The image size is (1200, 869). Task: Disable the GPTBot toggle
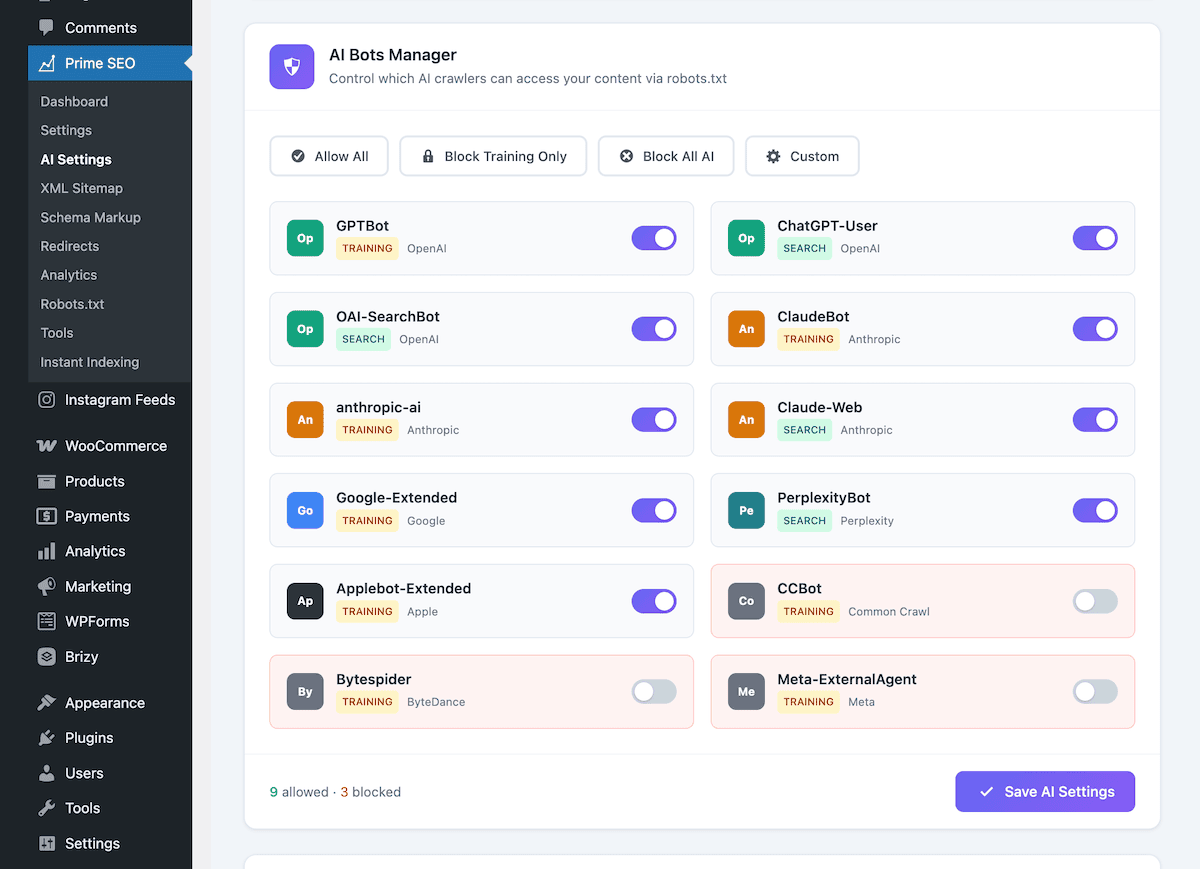click(654, 238)
